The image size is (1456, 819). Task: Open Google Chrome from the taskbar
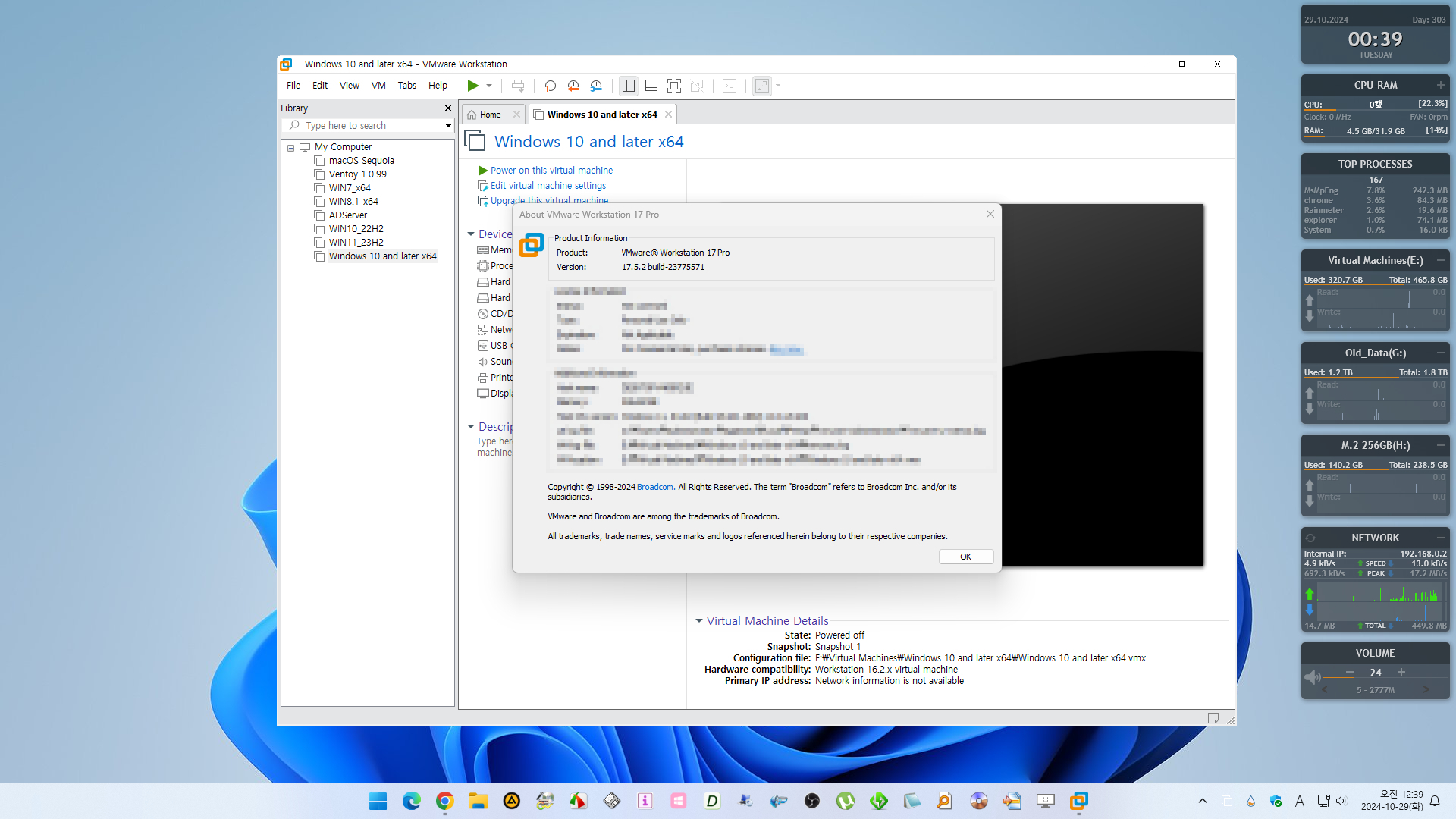(x=444, y=801)
